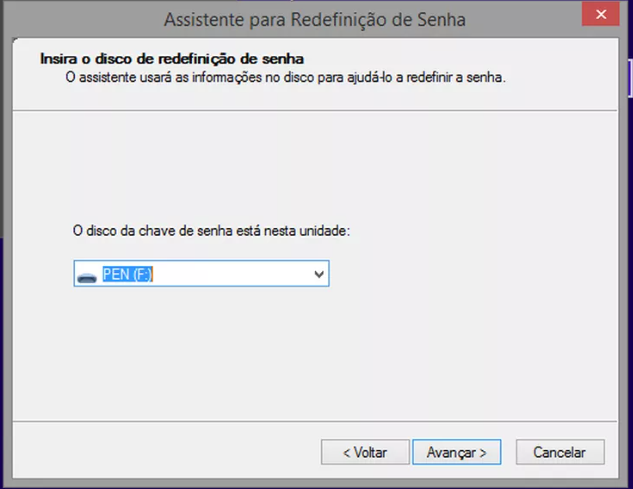The image size is (633, 489).
Task: Expand the drive selection dropdown arrow
Action: [319, 274]
